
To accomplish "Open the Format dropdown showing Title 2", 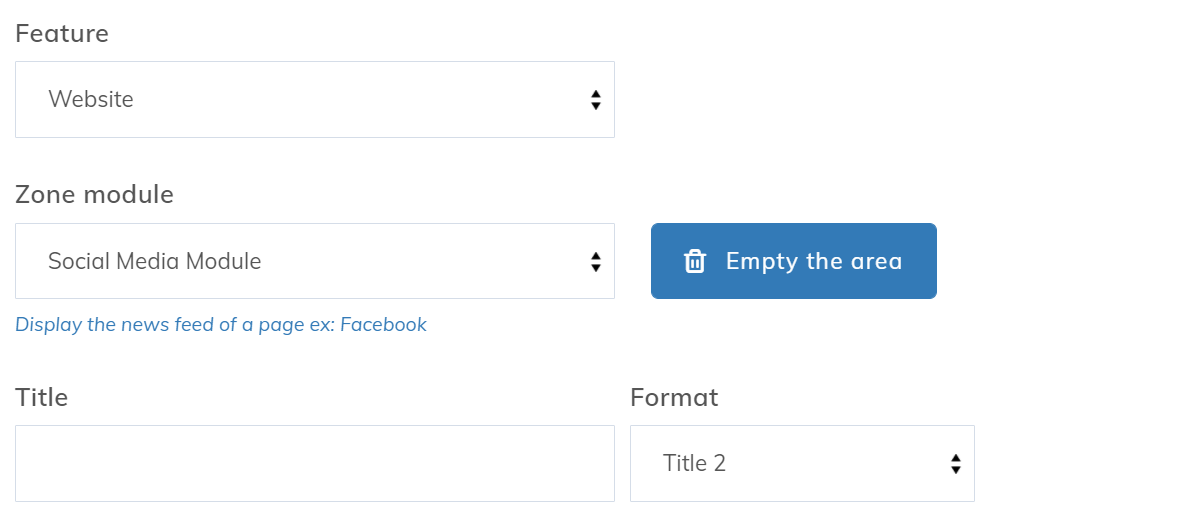I will [801, 464].
